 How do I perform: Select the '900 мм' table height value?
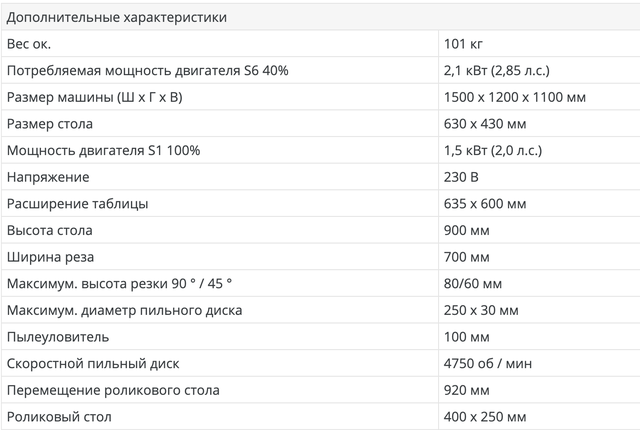pos(465,230)
